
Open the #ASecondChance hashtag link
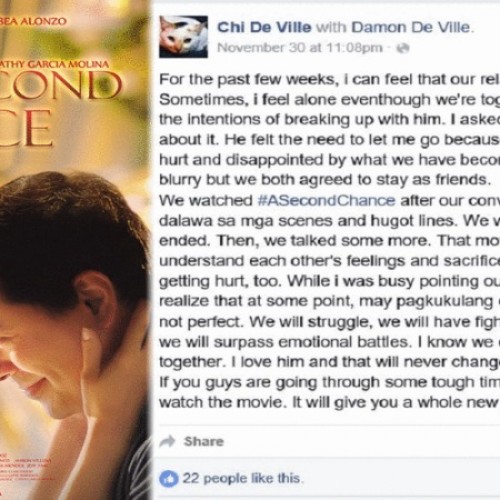pos(327,201)
